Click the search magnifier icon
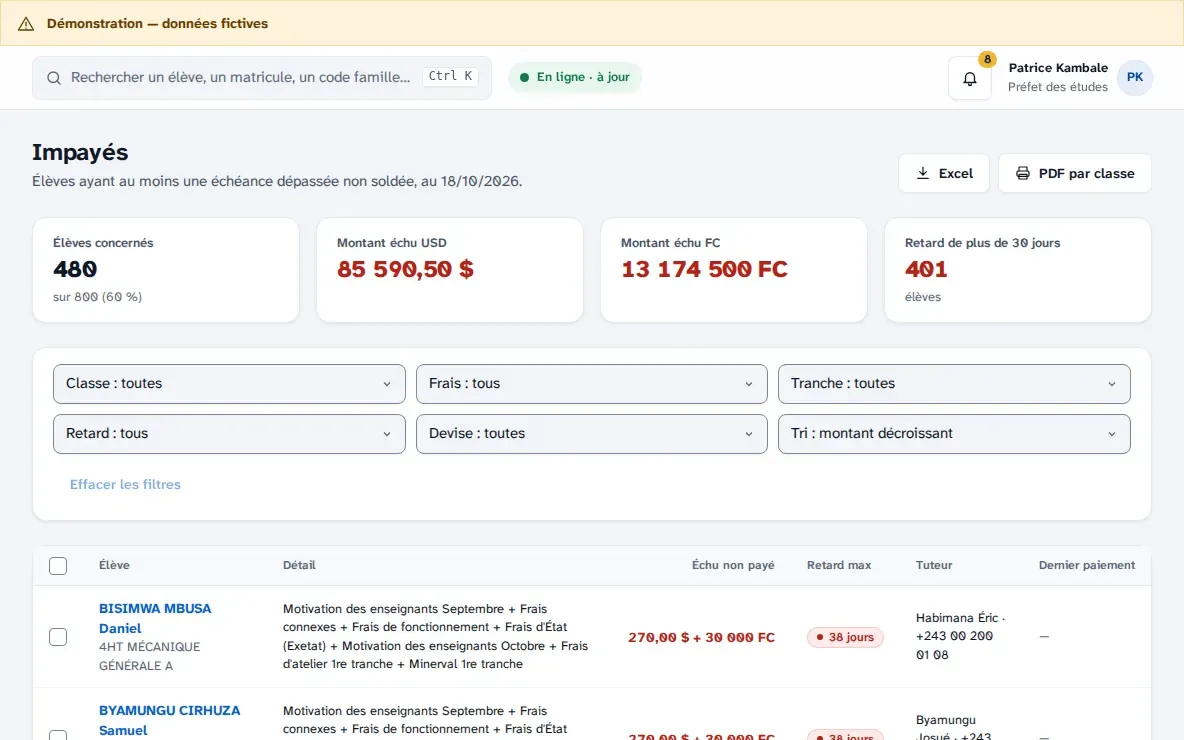The width and height of the screenshot is (1184, 740). point(54,78)
